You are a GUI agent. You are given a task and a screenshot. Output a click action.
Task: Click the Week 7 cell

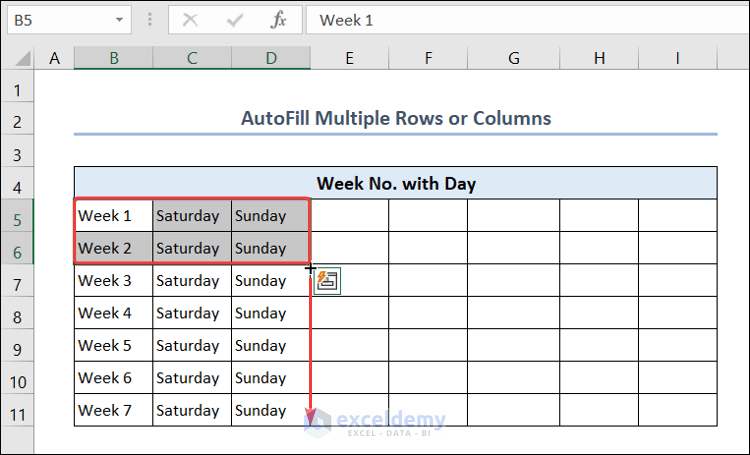[113, 410]
